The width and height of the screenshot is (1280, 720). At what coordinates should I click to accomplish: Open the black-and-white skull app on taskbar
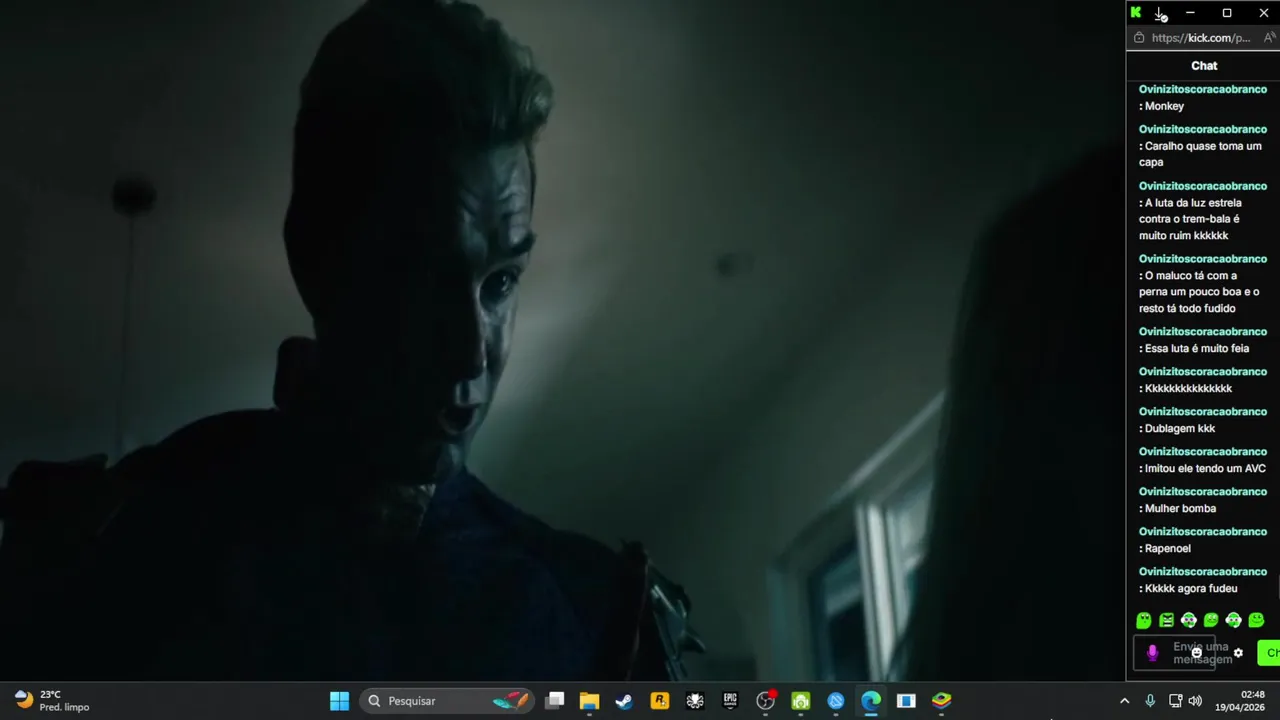tap(694, 701)
